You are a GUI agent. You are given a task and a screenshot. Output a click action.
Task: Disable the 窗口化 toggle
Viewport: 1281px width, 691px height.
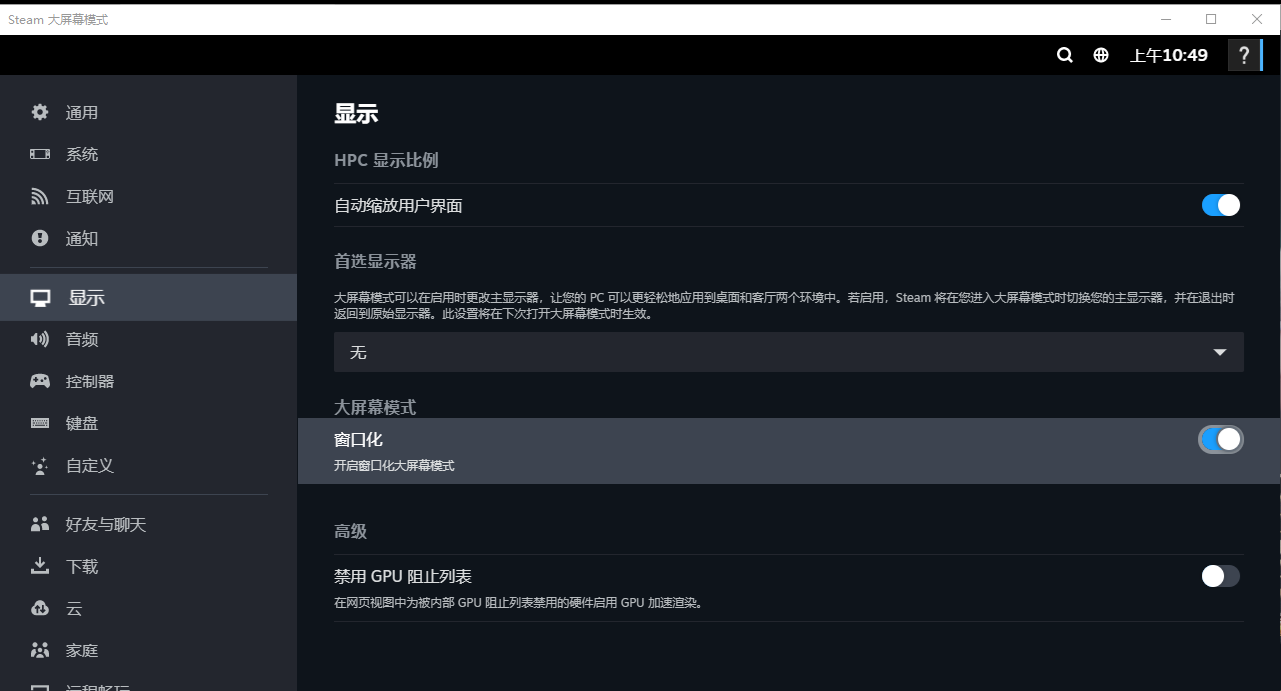pyautogui.click(x=1220, y=439)
